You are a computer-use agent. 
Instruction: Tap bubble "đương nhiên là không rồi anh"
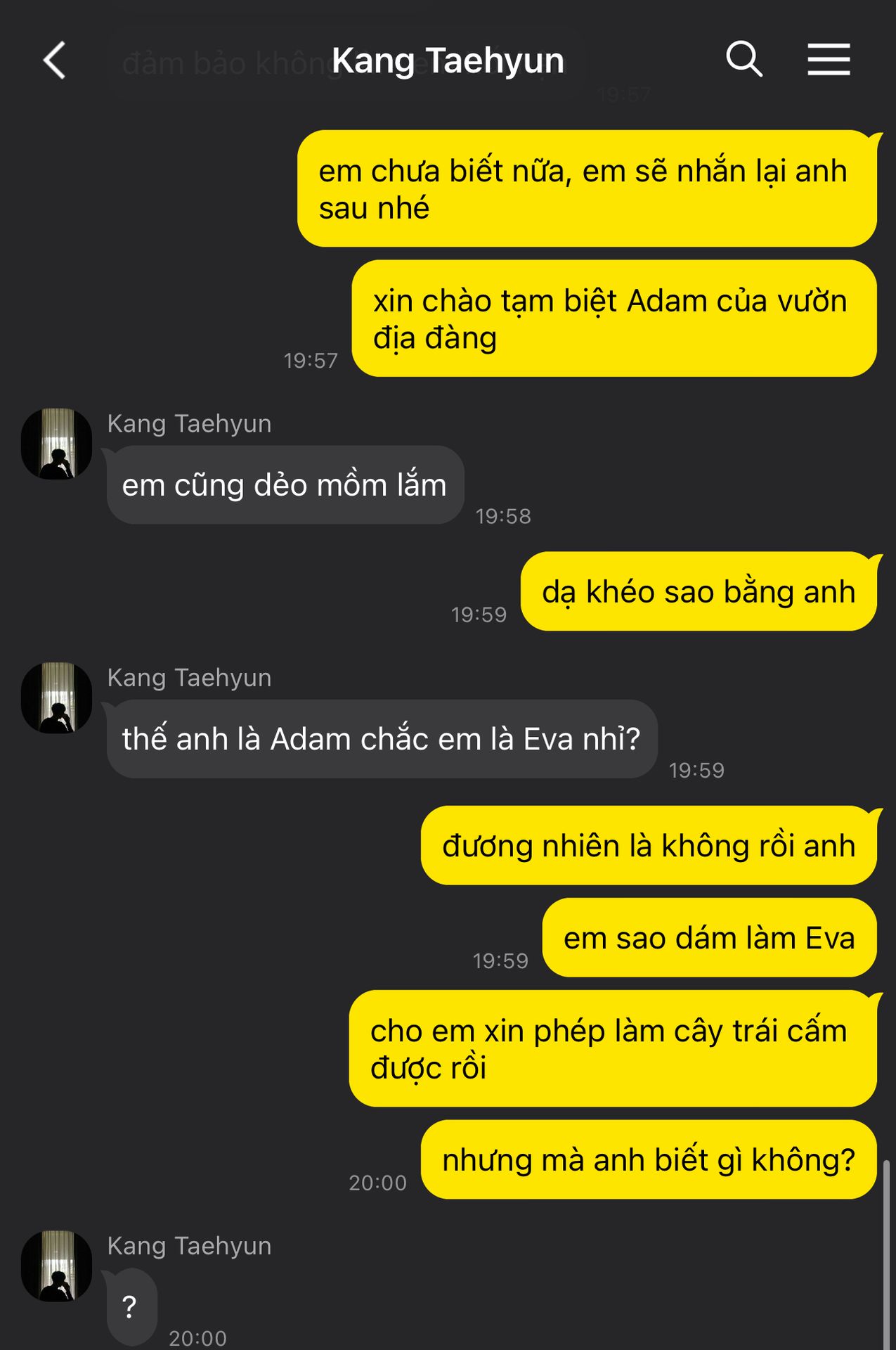pyautogui.click(x=649, y=845)
